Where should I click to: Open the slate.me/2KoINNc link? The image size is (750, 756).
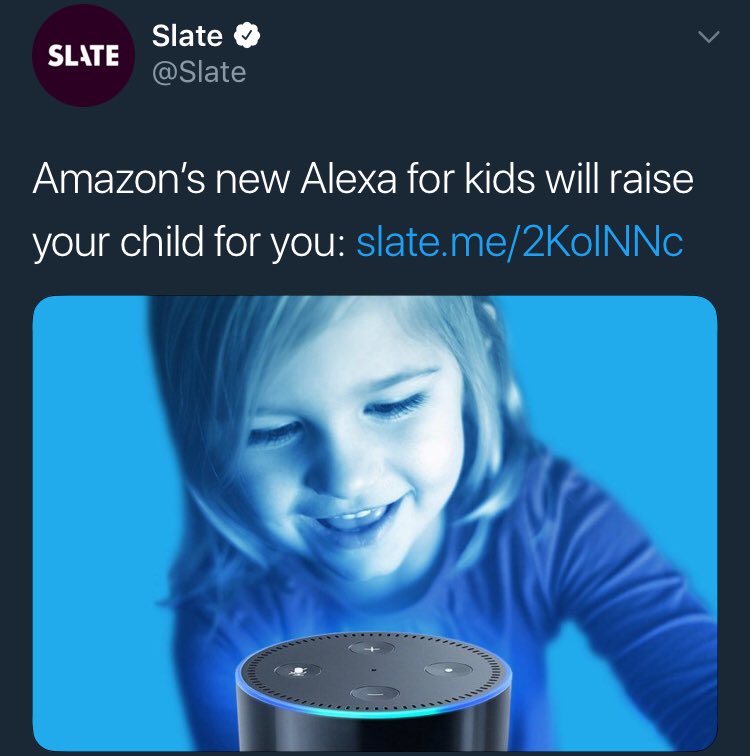(x=519, y=242)
